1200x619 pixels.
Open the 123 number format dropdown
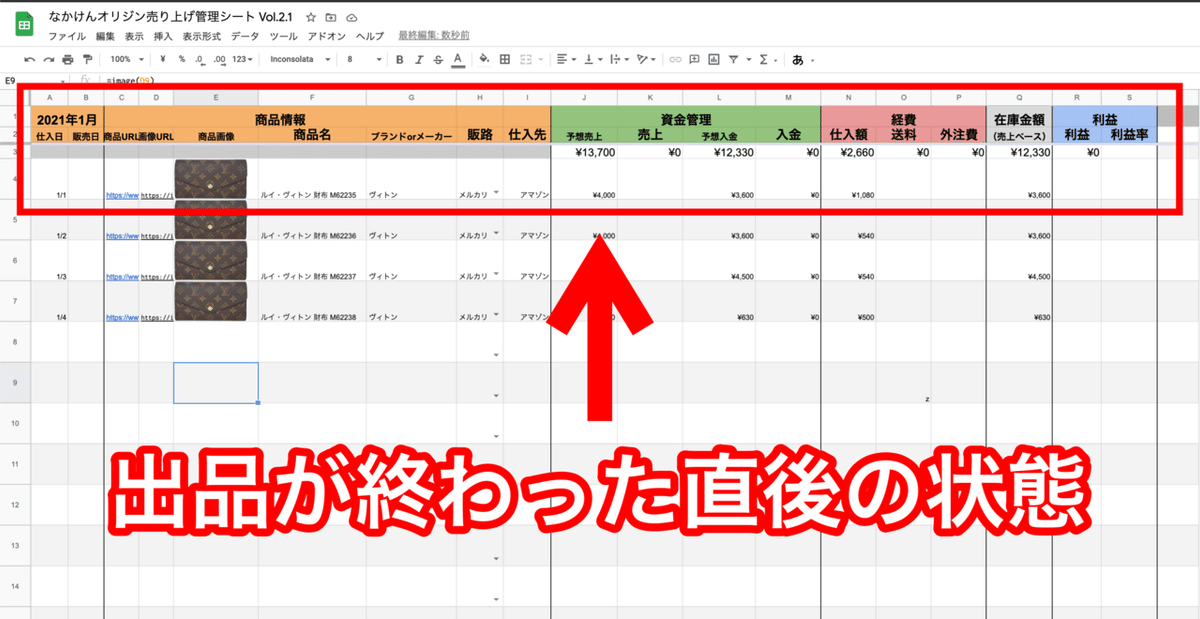click(x=241, y=60)
